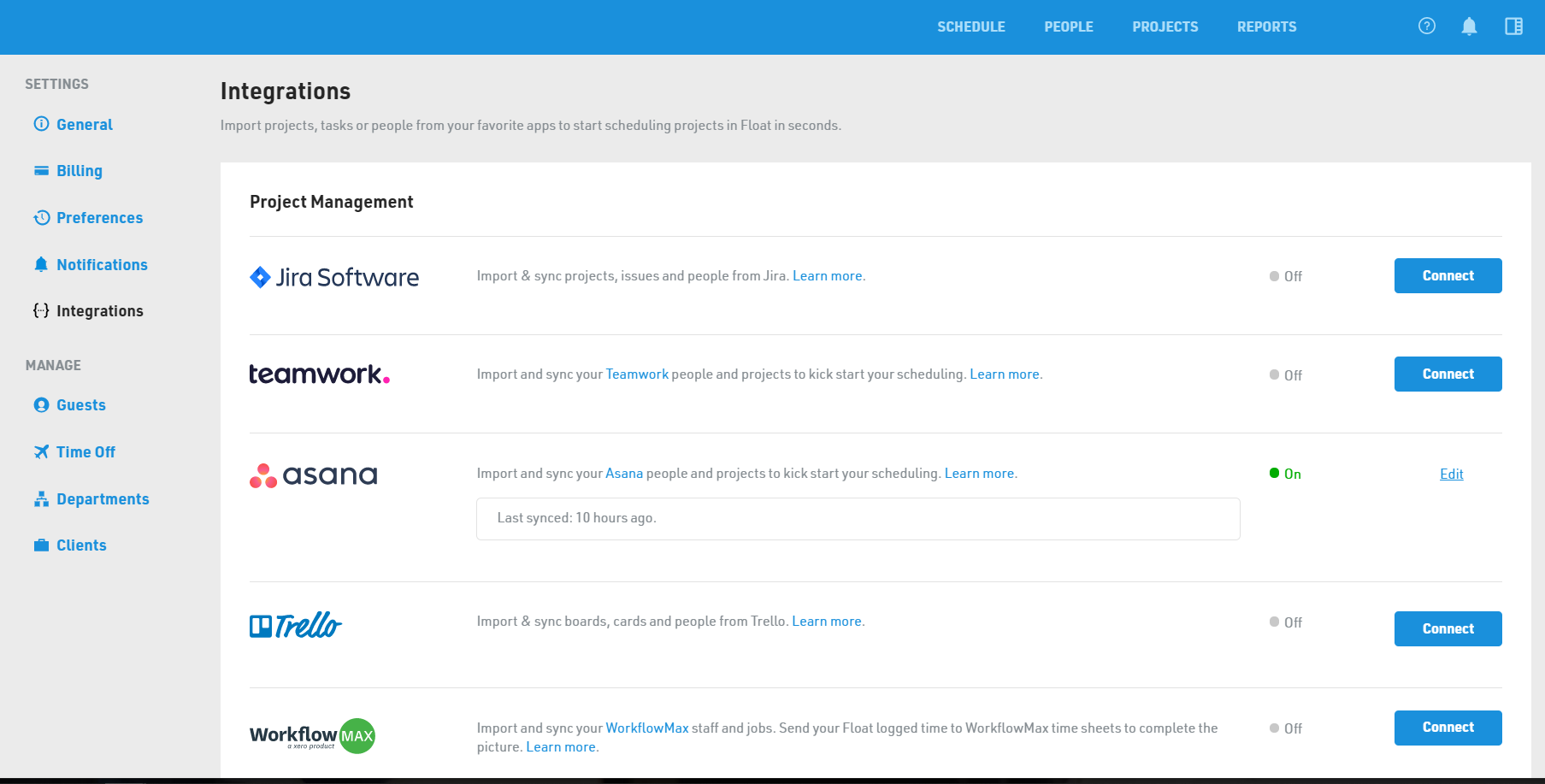This screenshot has width=1545, height=784.
Task: Click the Jira Off status indicator
Action: pyautogui.click(x=1286, y=276)
